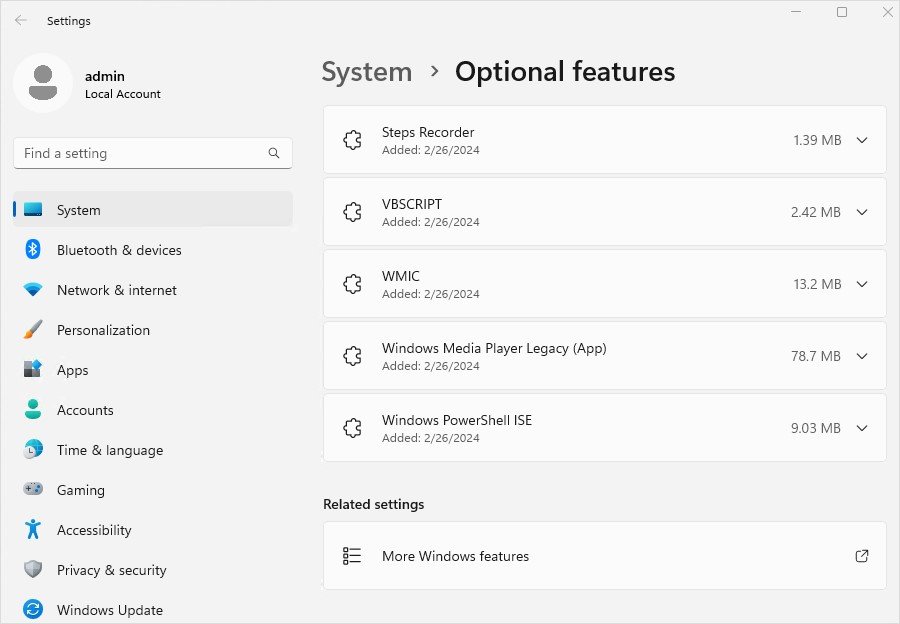The width and height of the screenshot is (900, 624).
Task: Open Bluetooth & devices settings icon
Action: [30, 250]
